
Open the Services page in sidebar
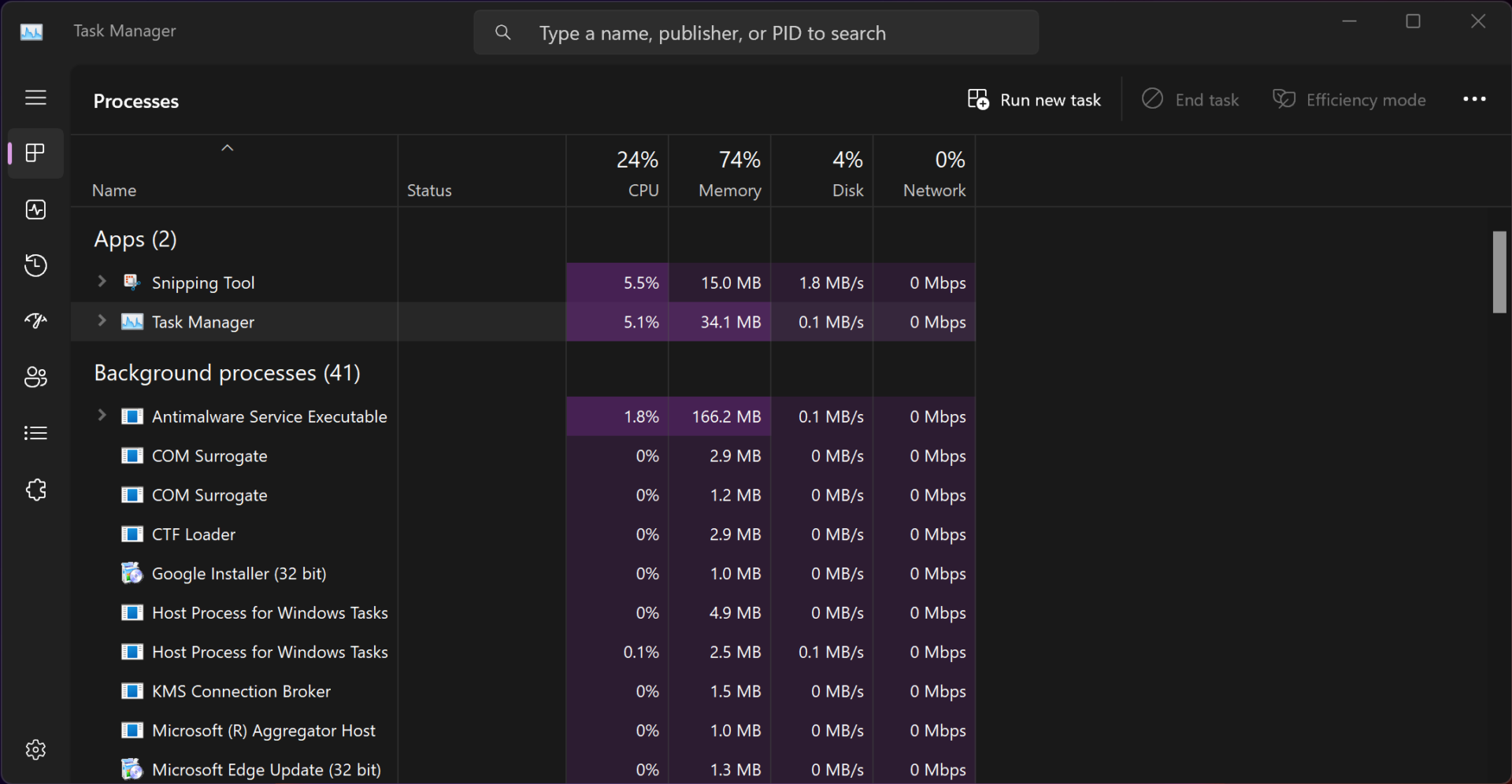(x=35, y=490)
